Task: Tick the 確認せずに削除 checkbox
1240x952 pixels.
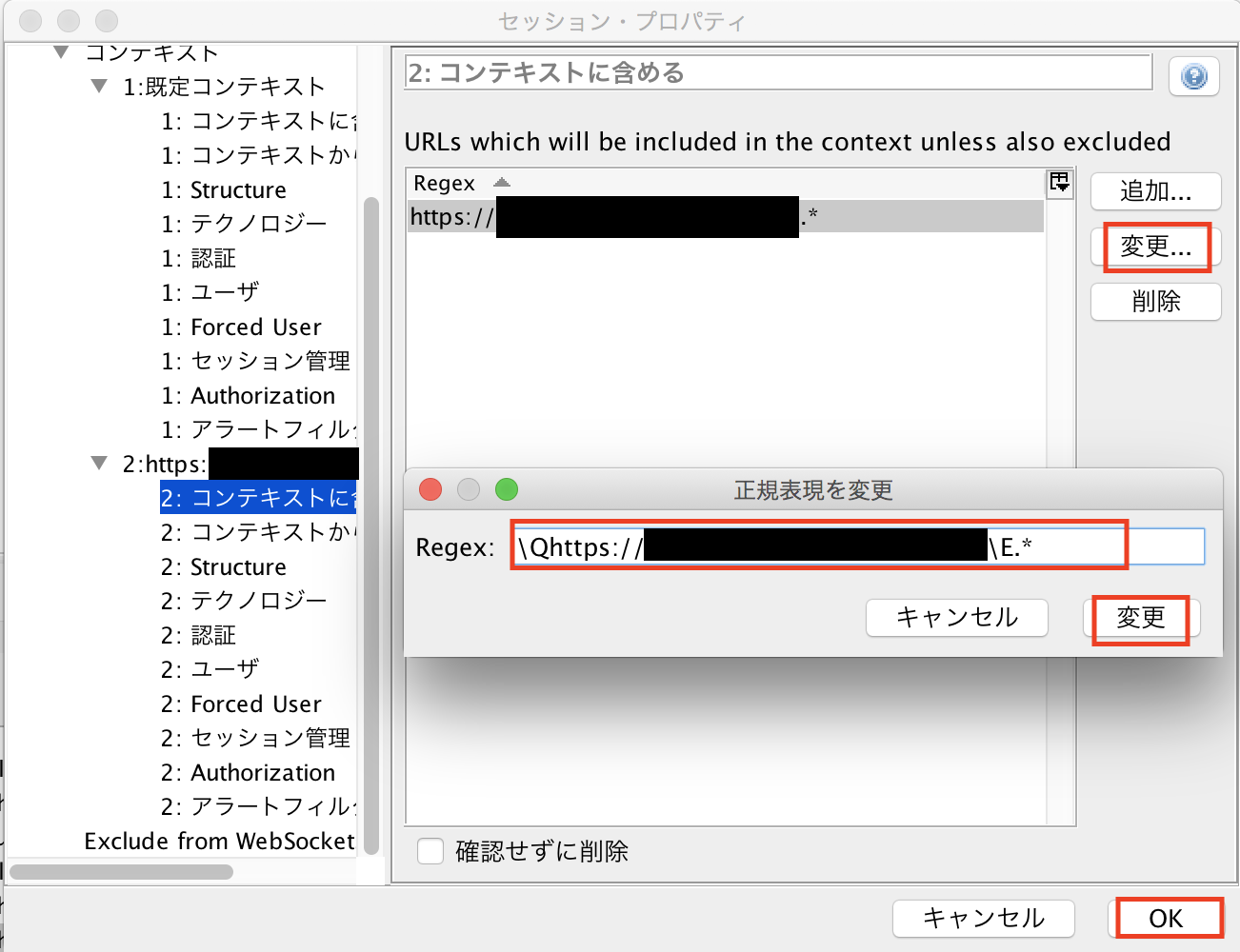Action: pyautogui.click(x=430, y=851)
